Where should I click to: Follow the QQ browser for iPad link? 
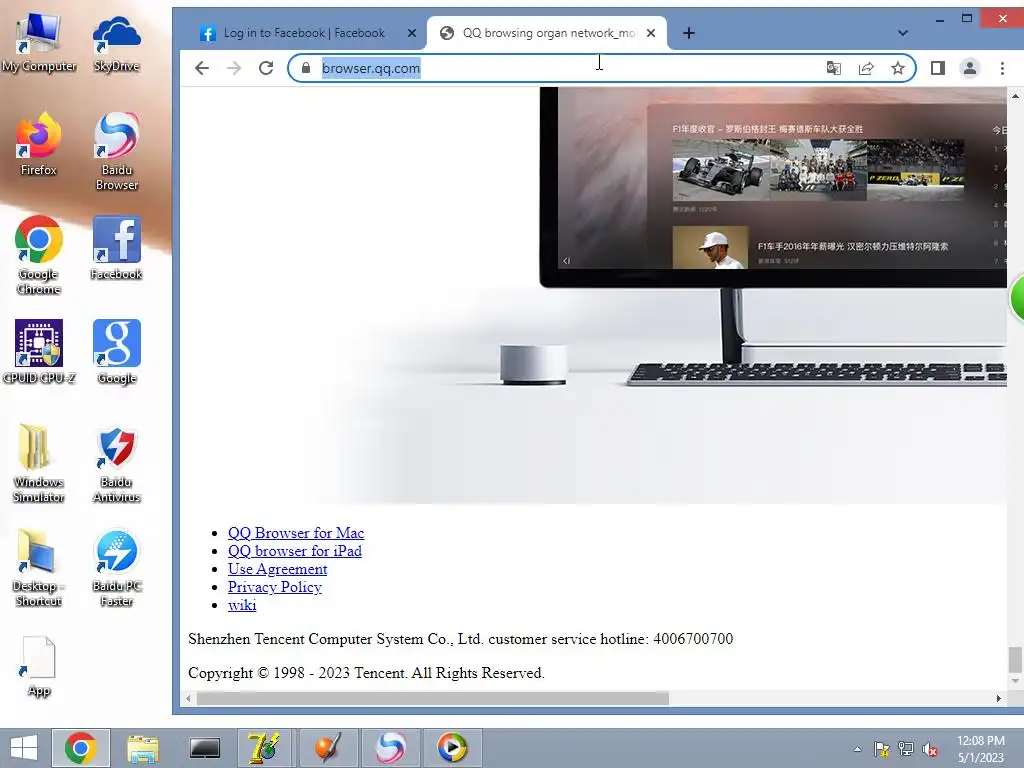[295, 551]
